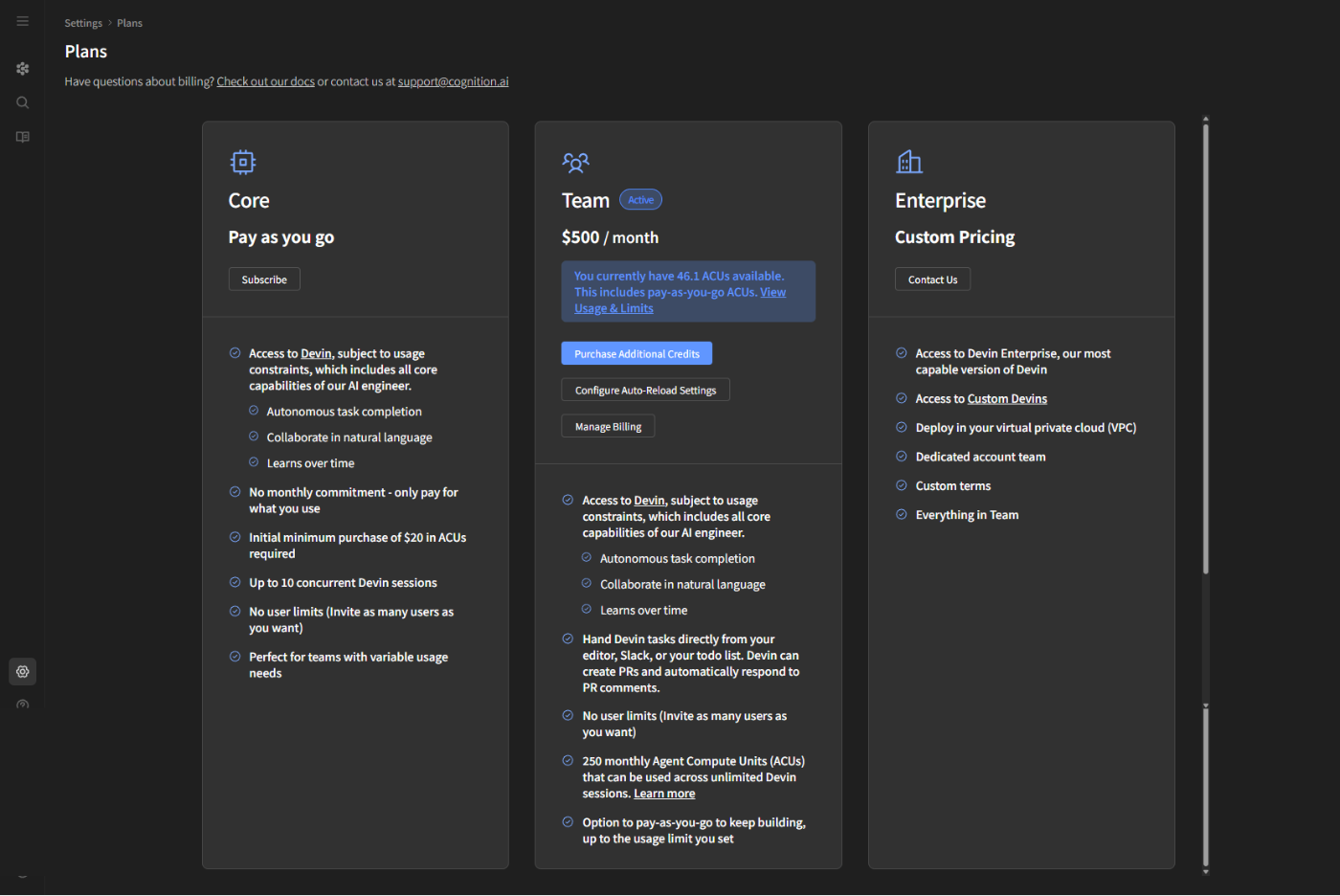Click the 'Team' plan title
The height and width of the screenshot is (896, 1340).
(x=586, y=201)
